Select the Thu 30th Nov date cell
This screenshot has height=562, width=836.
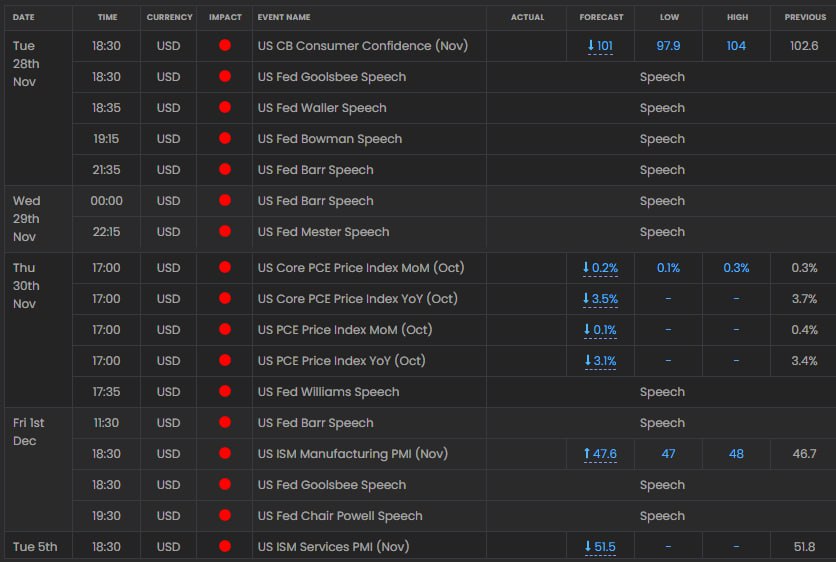coord(26,286)
